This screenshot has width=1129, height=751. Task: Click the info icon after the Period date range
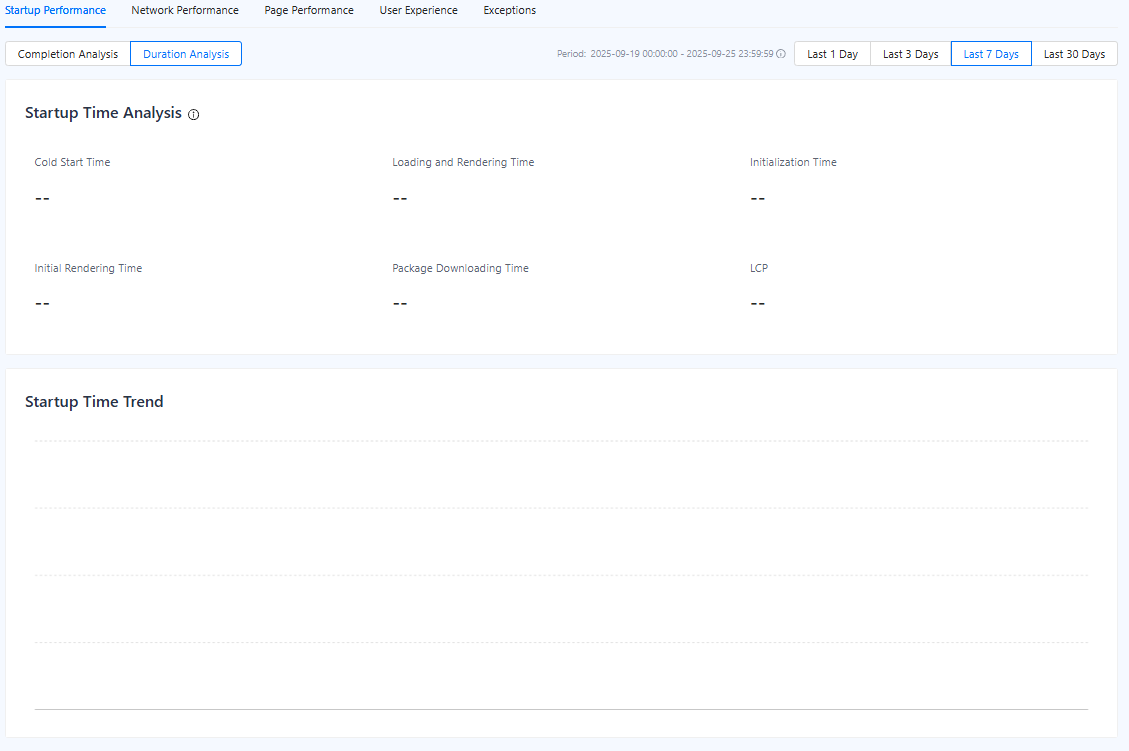tap(781, 54)
